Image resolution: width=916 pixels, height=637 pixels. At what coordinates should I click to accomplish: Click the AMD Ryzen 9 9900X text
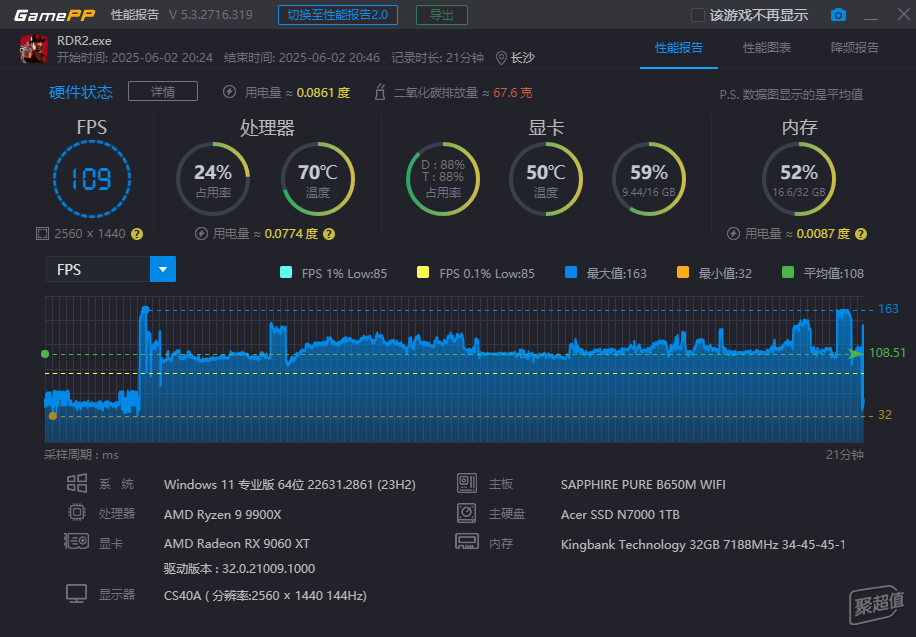click(x=223, y=515)
